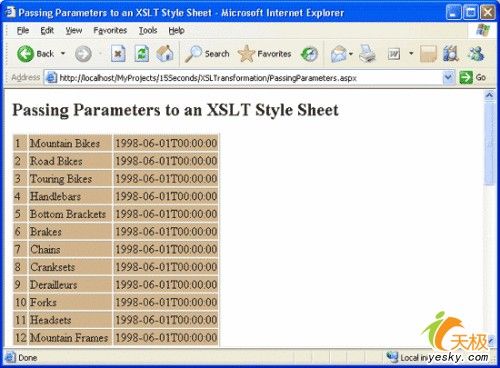Open the View menu
Image resolution: width=500 pixels, height=368 pixels.
(x=74, y=30)
